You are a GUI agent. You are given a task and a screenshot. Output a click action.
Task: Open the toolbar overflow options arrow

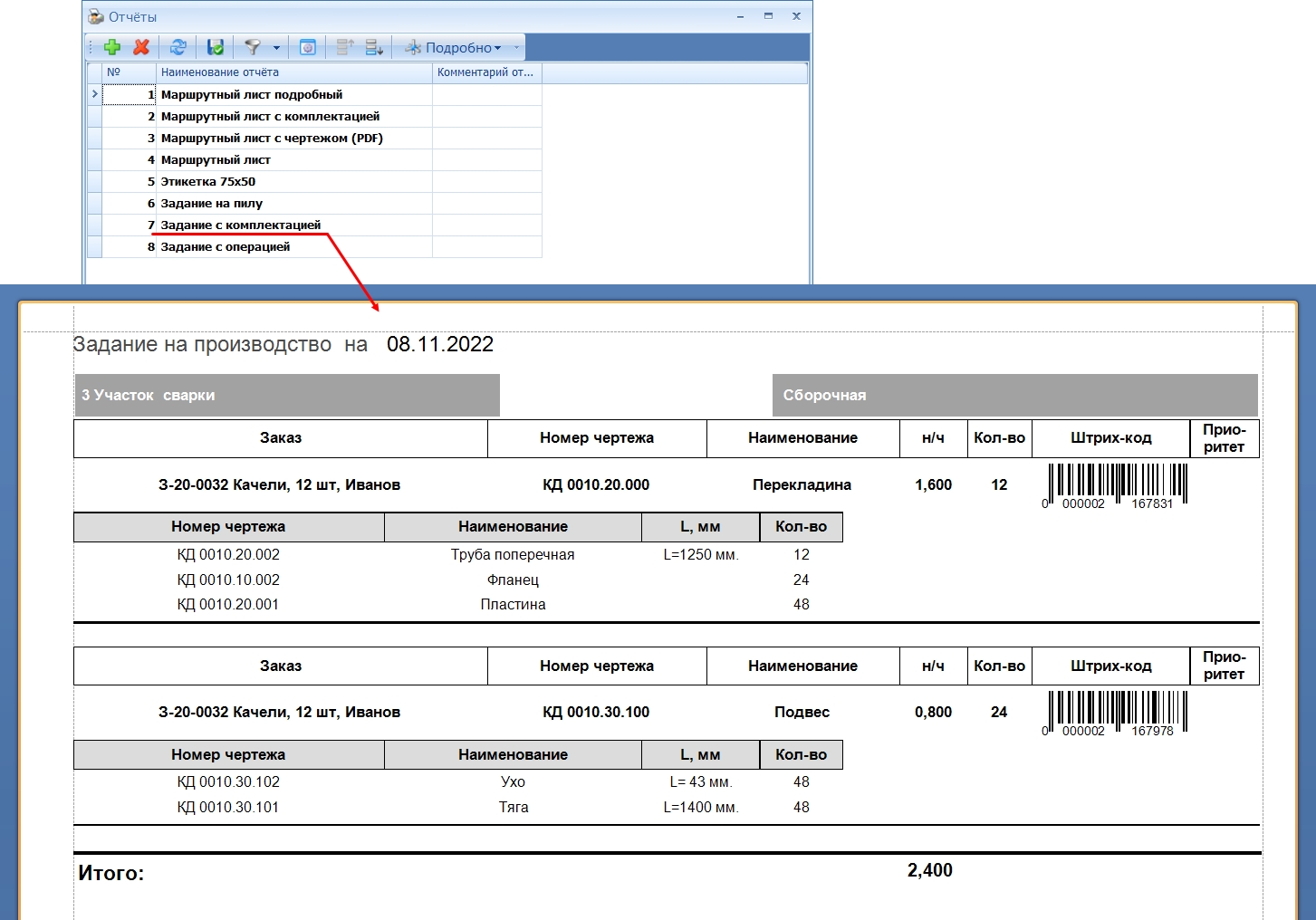[x=517, y=47]
